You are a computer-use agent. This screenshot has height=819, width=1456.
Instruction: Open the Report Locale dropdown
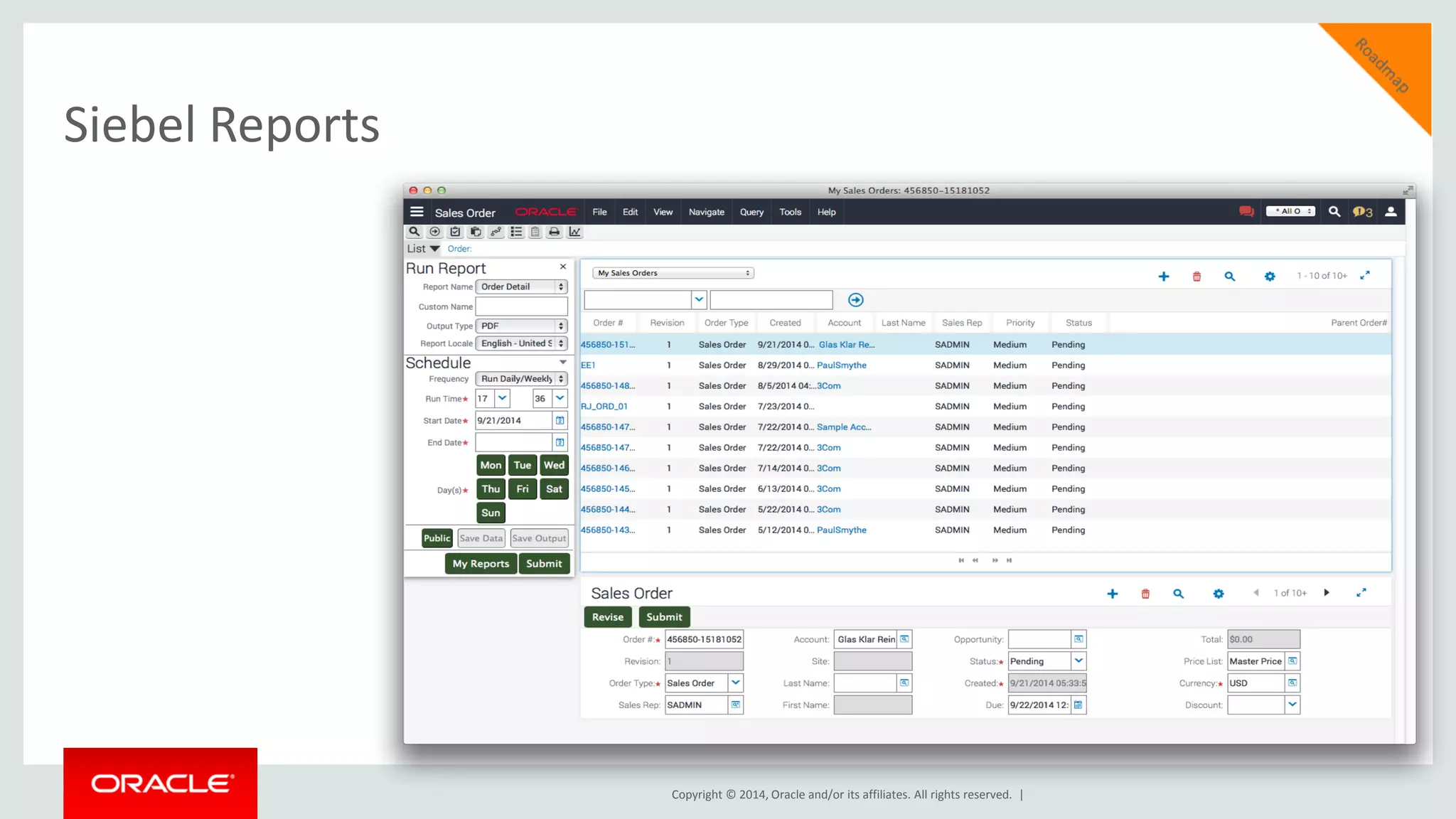pos(521,343)
